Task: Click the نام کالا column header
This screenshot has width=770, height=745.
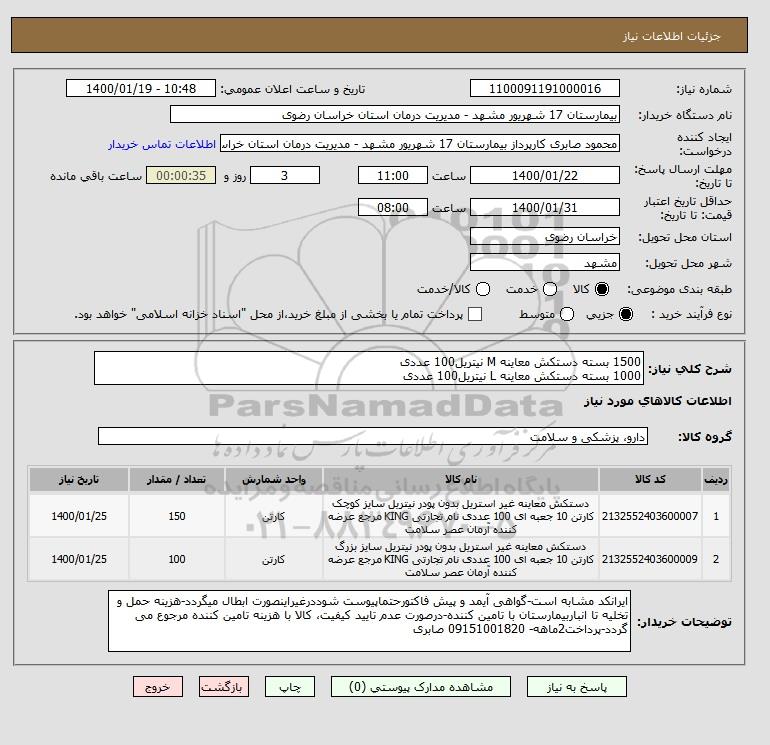Action: pyautogui.click(x=461, y=479)
